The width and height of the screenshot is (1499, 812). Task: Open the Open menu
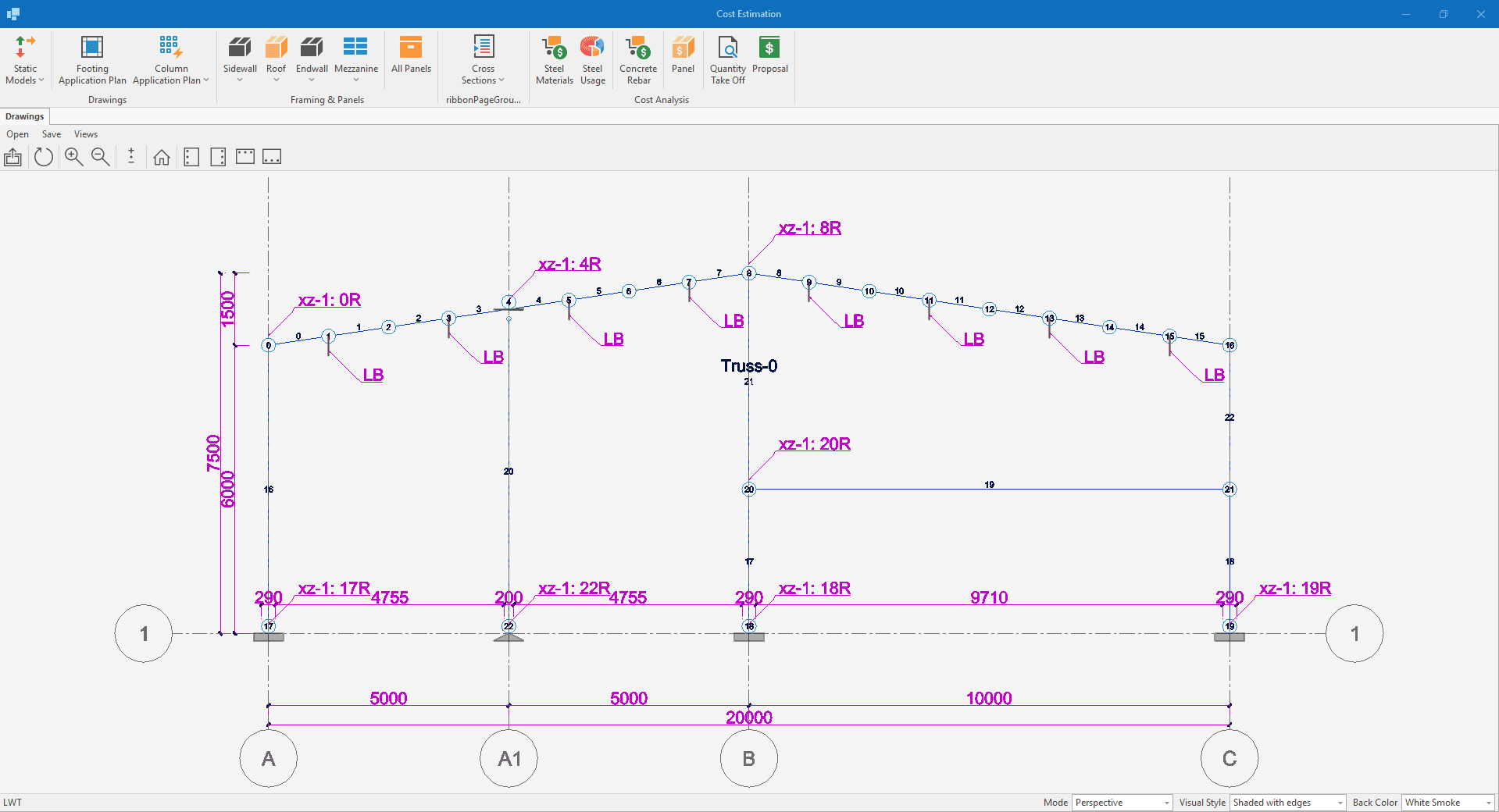[x=17, y=134]
